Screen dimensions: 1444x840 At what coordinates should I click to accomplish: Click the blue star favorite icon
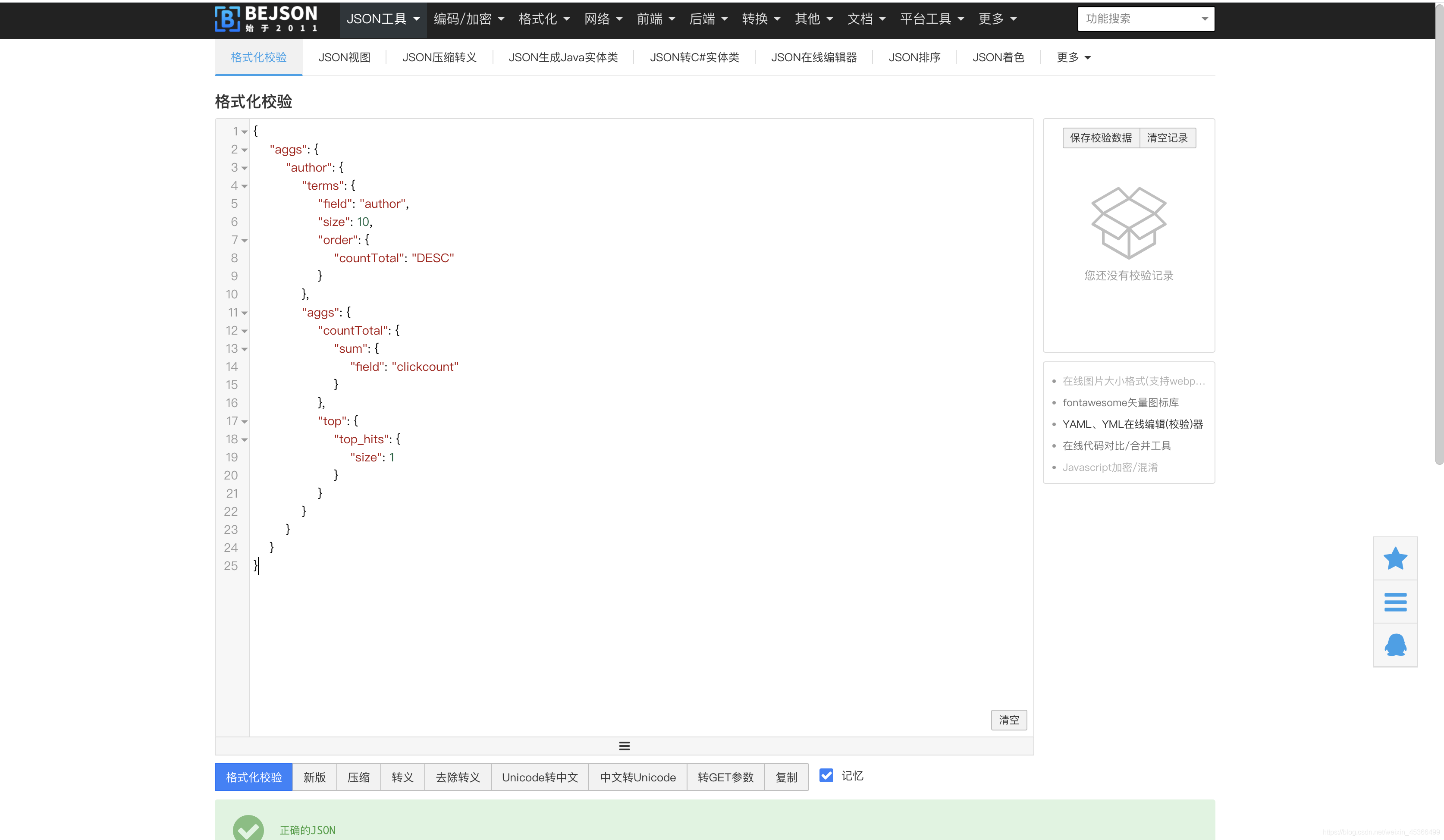pyautogui.click(x=1395, y=558)
